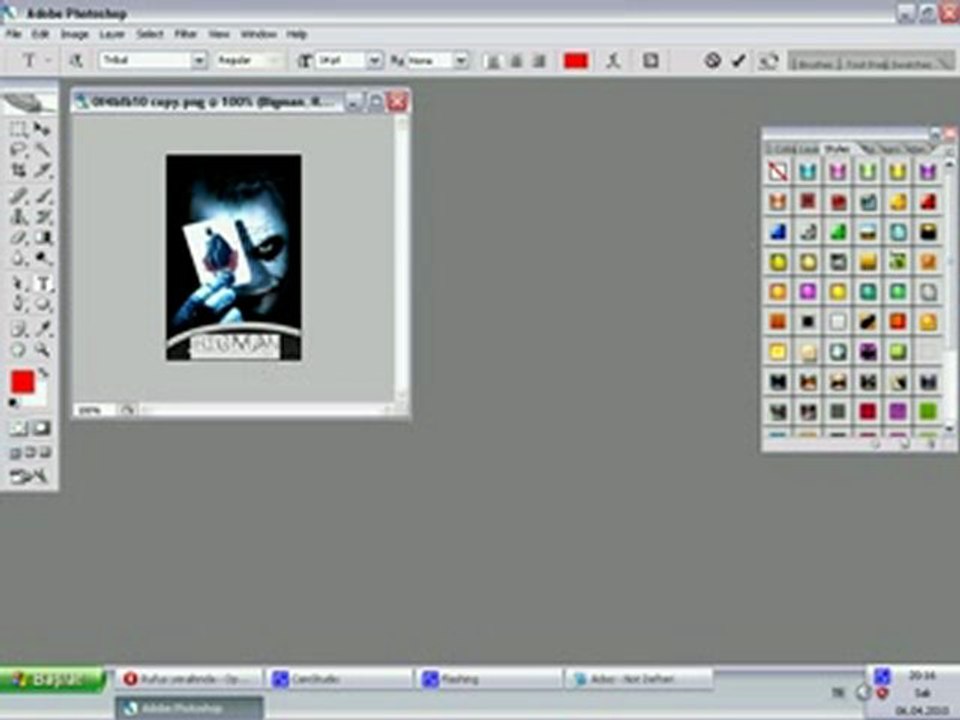Image resolution: width=960 pixels, height=720 pixels.
Task: Select the Path Selection tool
Action: coord(18,284)
